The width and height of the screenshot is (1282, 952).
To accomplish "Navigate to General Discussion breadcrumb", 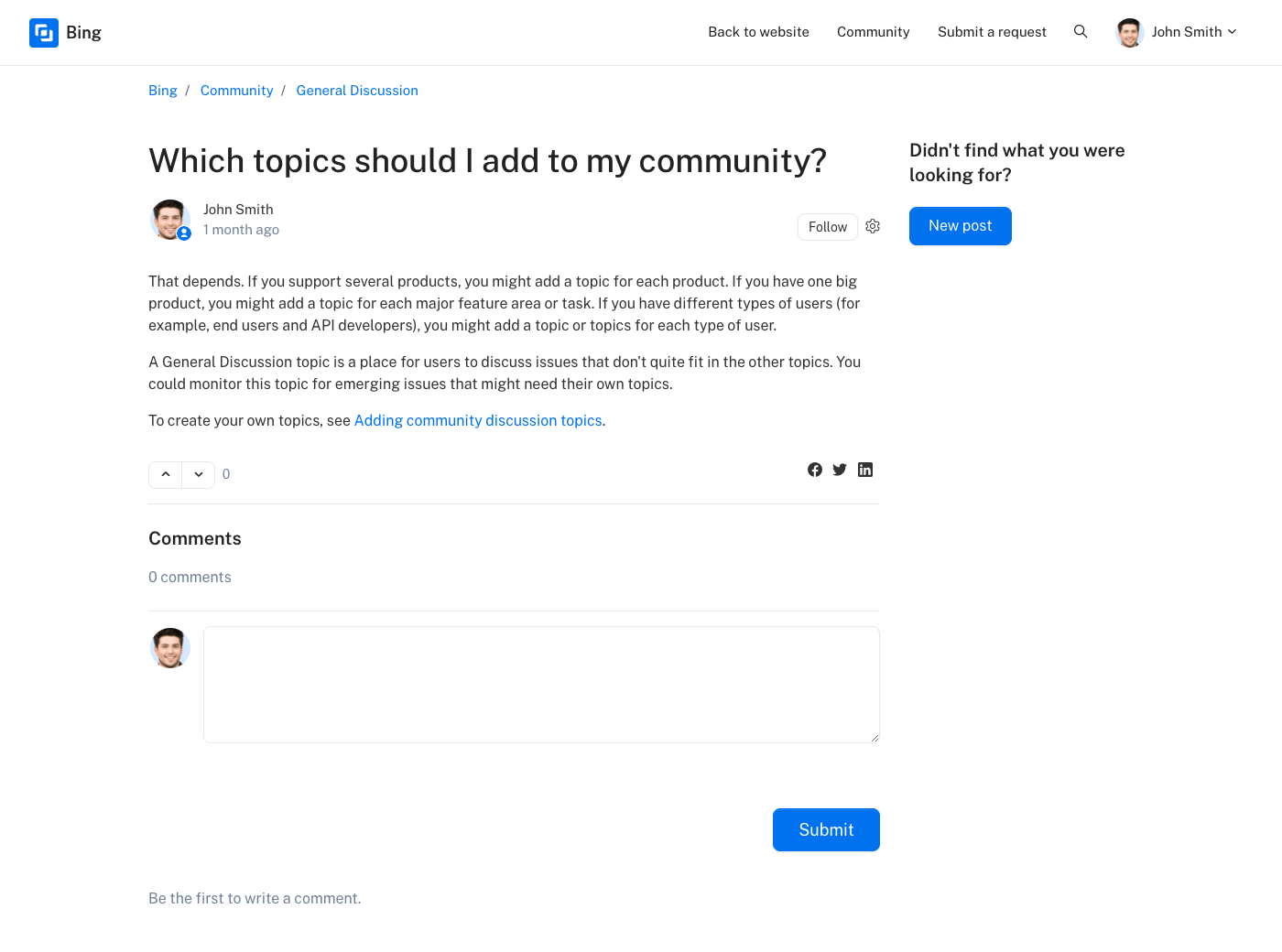I will [357, 91].
